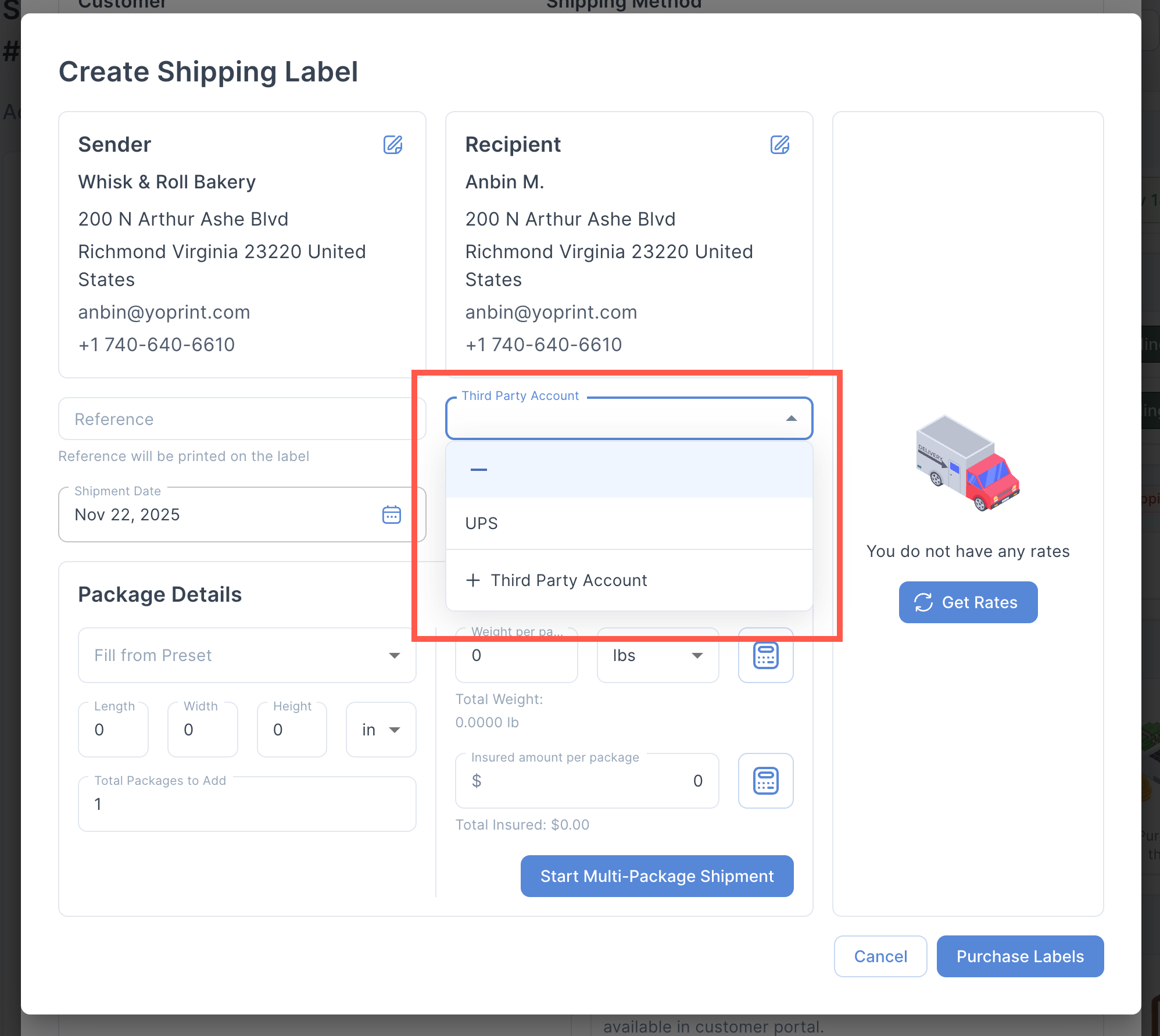
Task: Click the delivery truck illustration
Action: pos(967,463)
